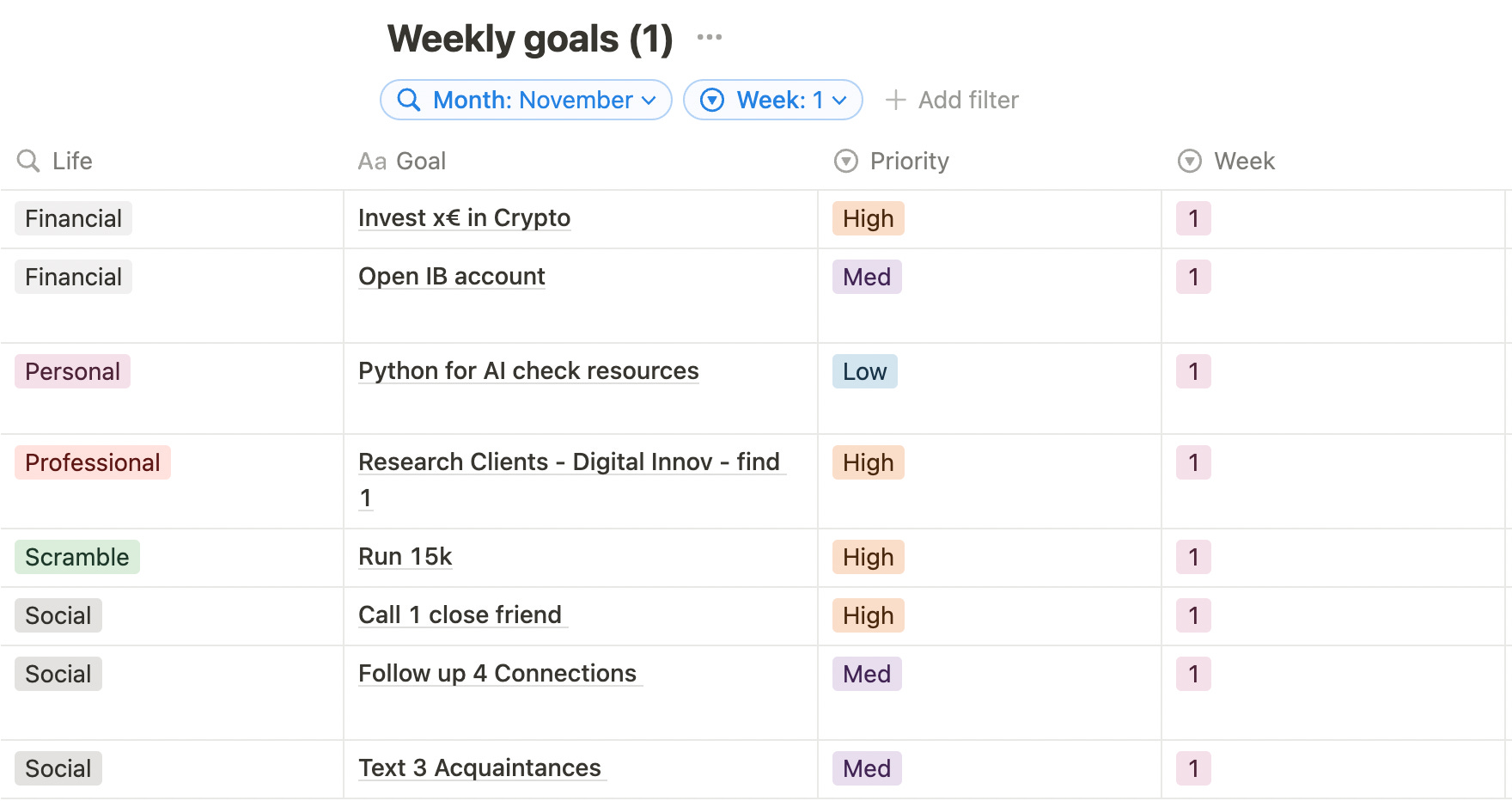Click the Life column search icon

point(28,161)
